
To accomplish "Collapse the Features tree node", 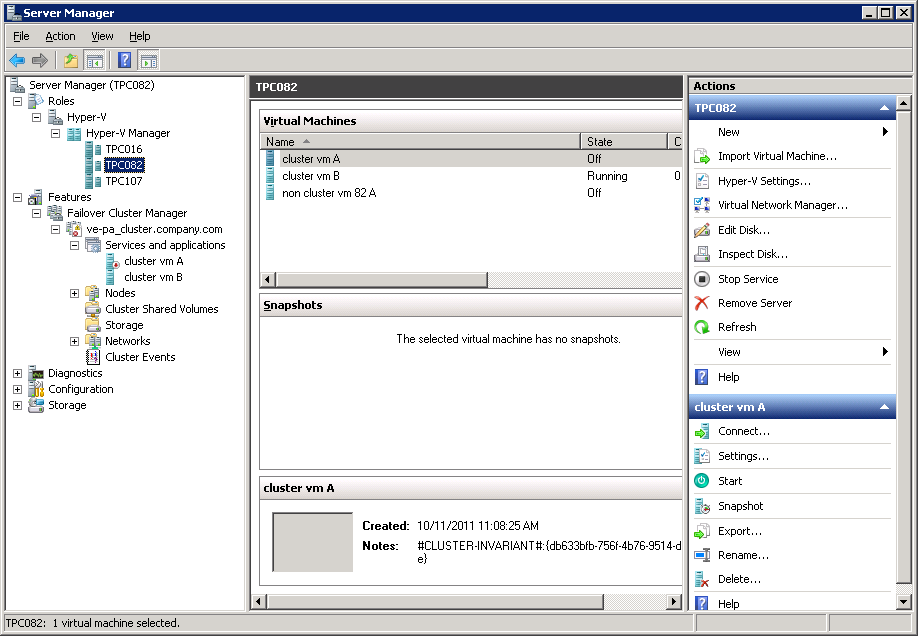I will tap(18, 197).
